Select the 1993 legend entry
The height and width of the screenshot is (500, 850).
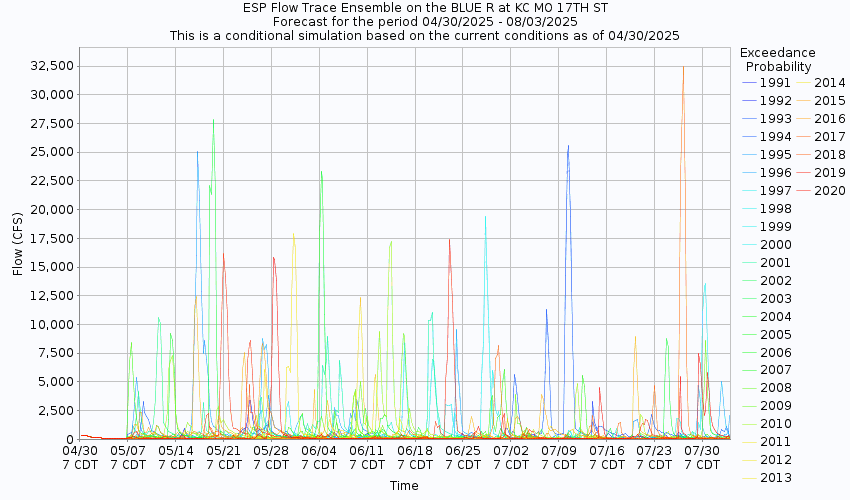tap(767, 119)
